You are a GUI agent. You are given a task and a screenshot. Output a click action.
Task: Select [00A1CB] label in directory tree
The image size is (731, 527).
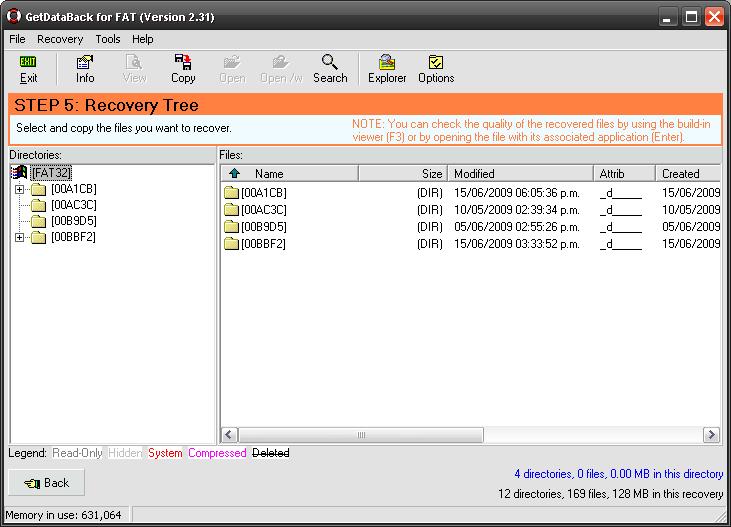pos(74,189)
